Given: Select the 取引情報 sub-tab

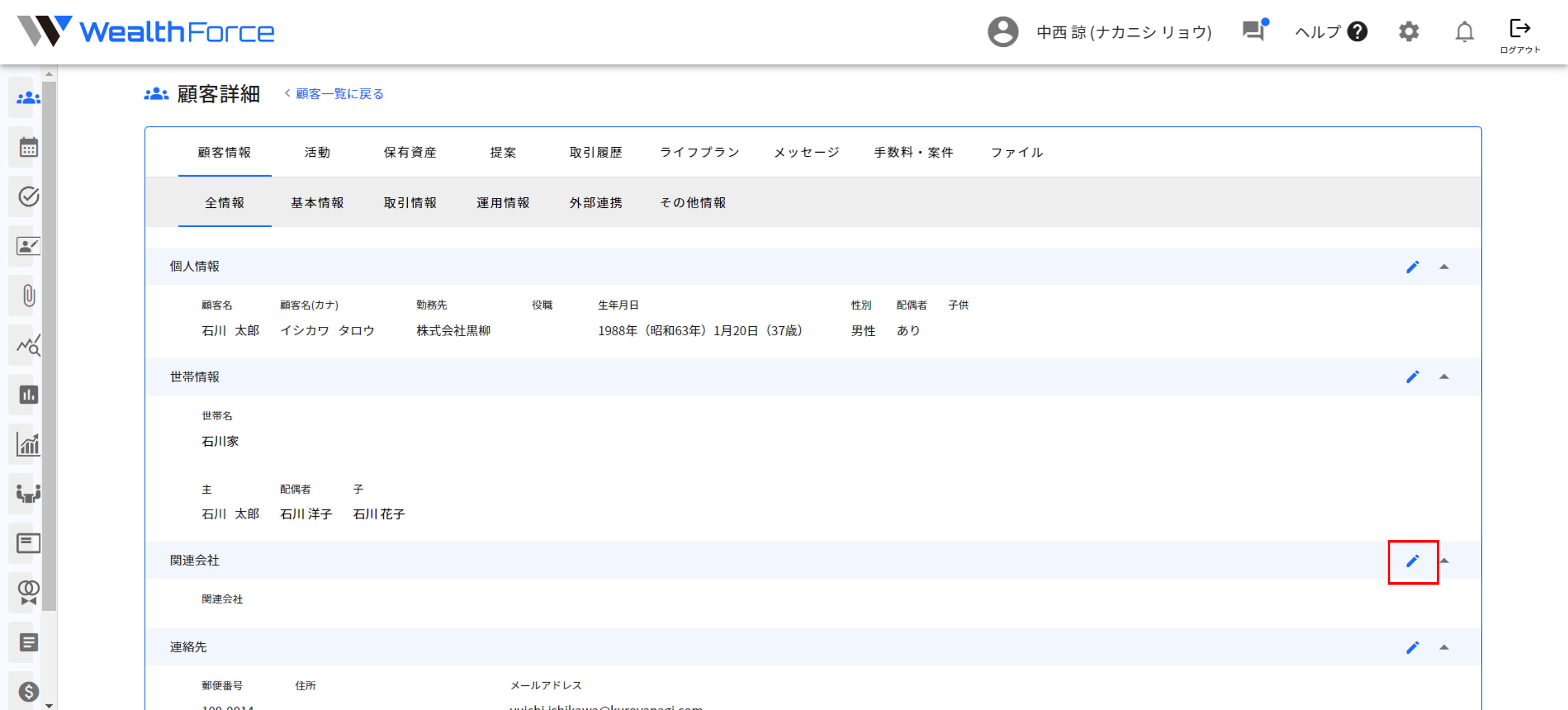Looking at the screenshot, I should [x=410, y=203].
